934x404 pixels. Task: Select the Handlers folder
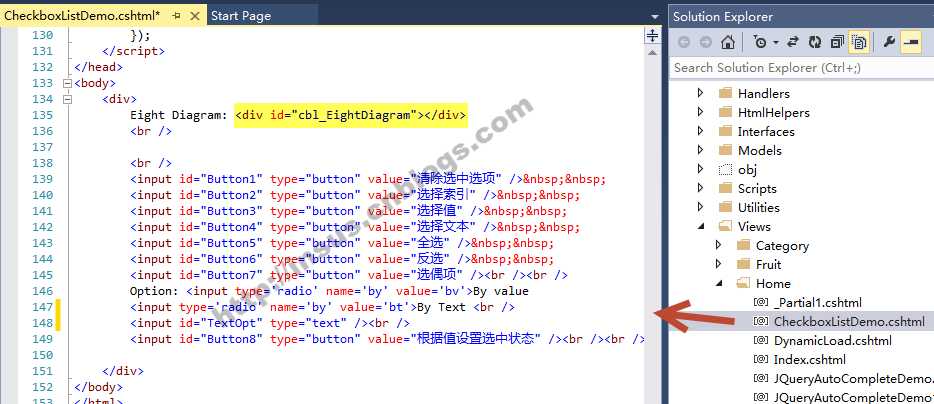coord(764,94)
